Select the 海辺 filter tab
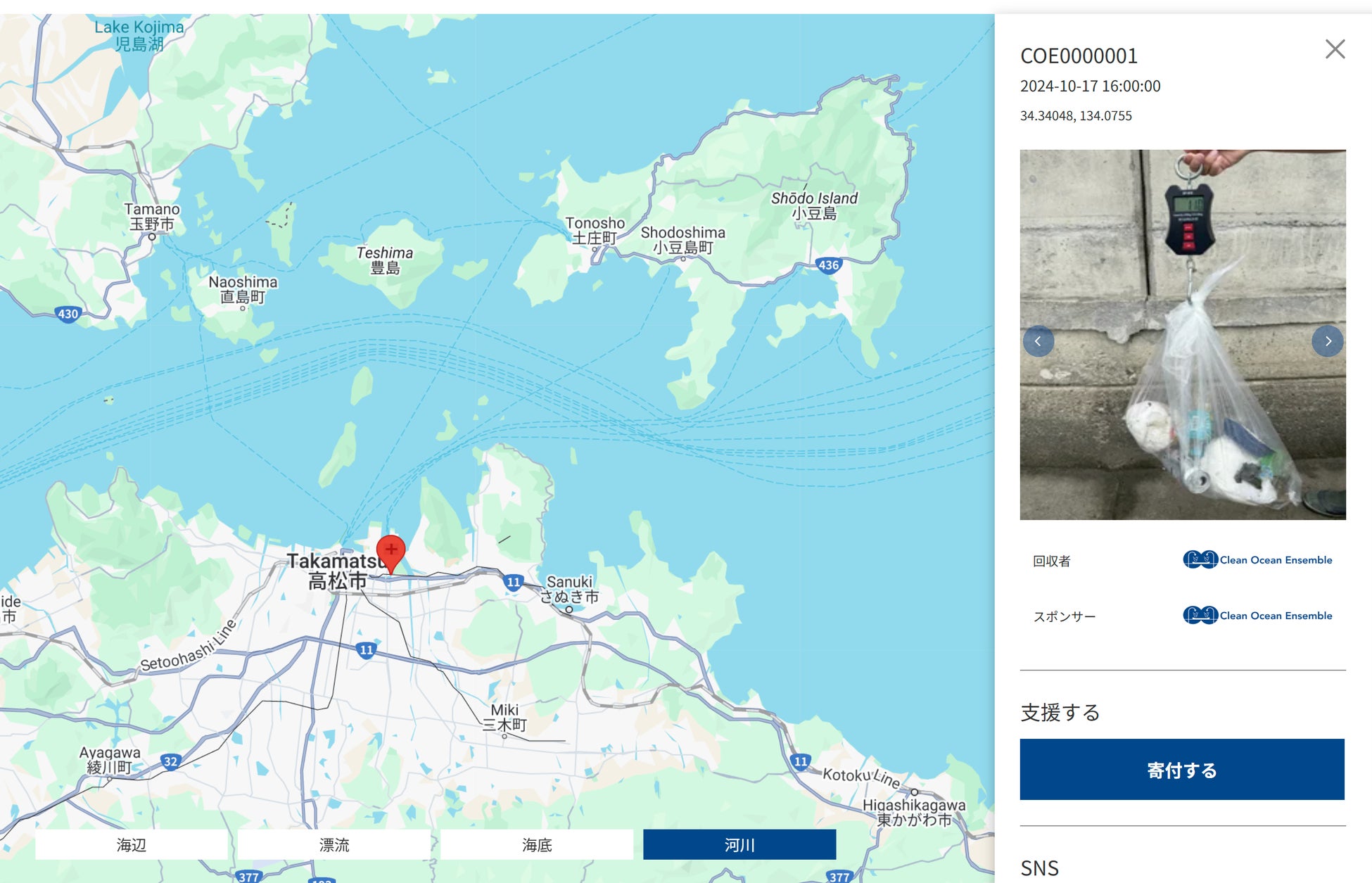The image size is (1372, 883). pos(132,844)
